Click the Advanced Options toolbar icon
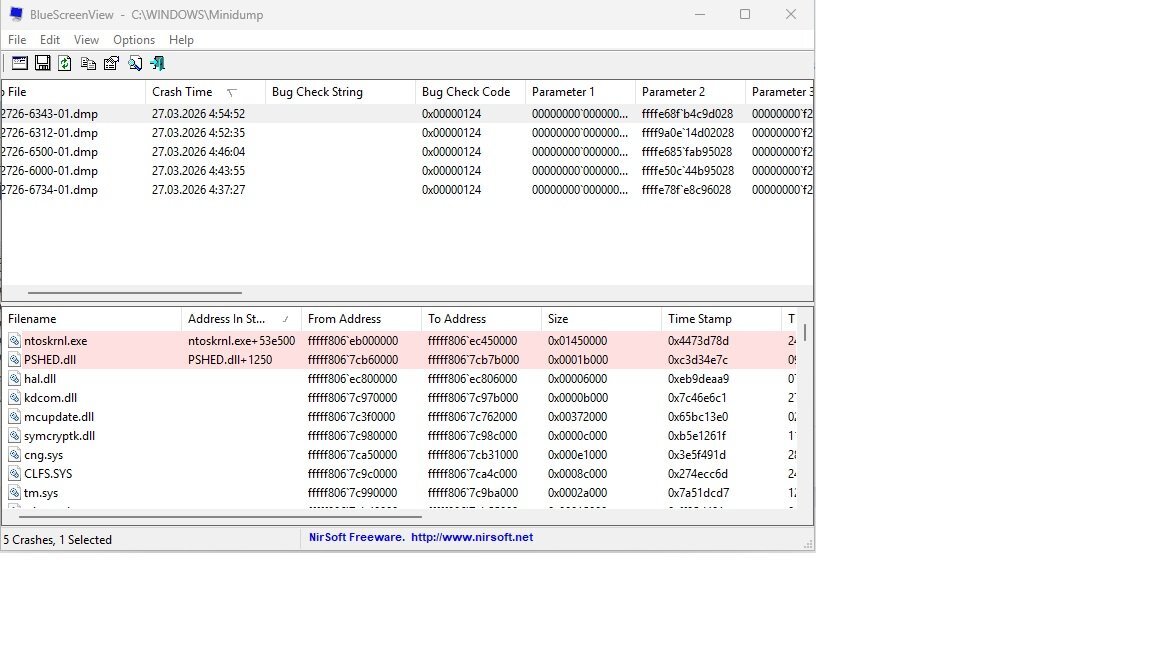Image resolution: width=1152 pixels, height=648 pixels. [x=19, y=63]
